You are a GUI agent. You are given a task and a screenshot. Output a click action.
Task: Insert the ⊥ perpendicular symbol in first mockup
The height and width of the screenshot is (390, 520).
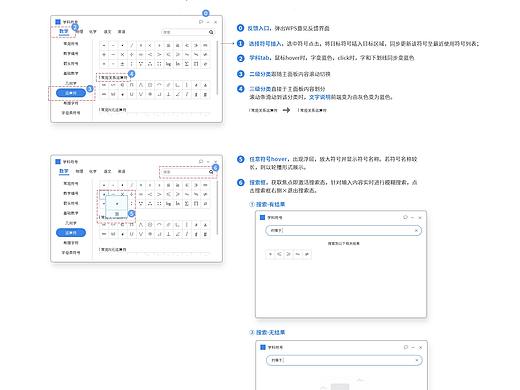[168, 94]
